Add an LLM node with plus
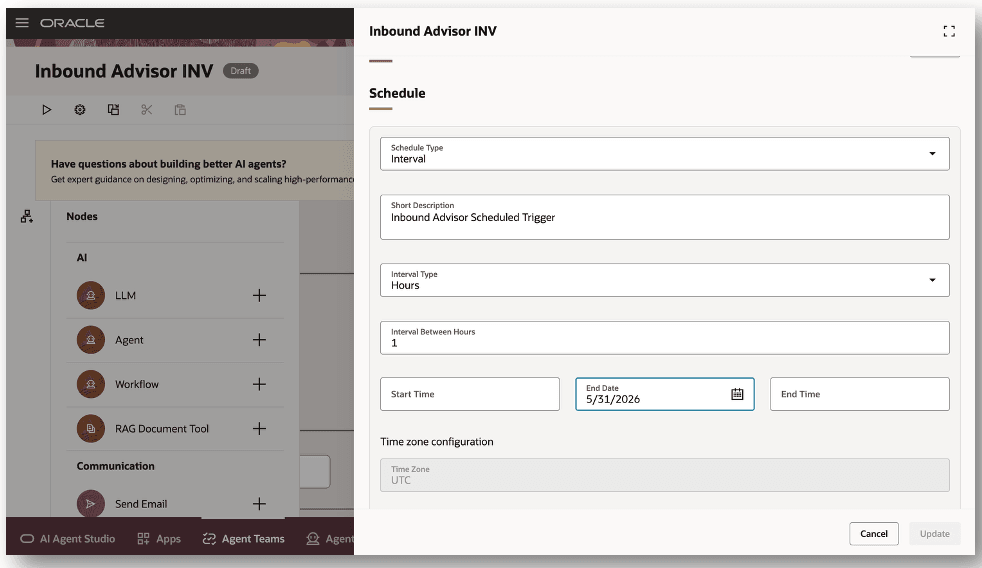The image size is (982, 568). coord(259,295)
